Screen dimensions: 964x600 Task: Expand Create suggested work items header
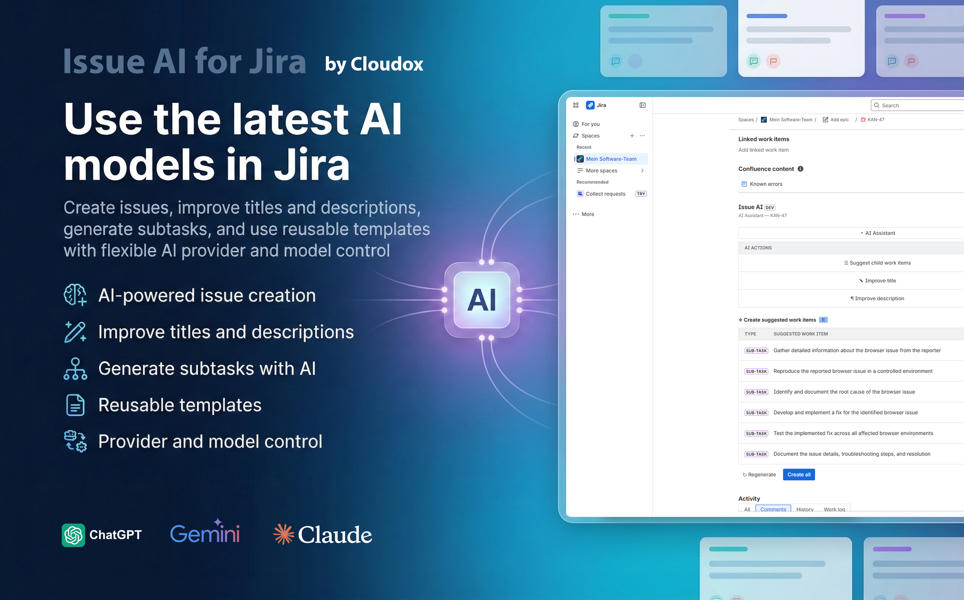tap(780, 320)
